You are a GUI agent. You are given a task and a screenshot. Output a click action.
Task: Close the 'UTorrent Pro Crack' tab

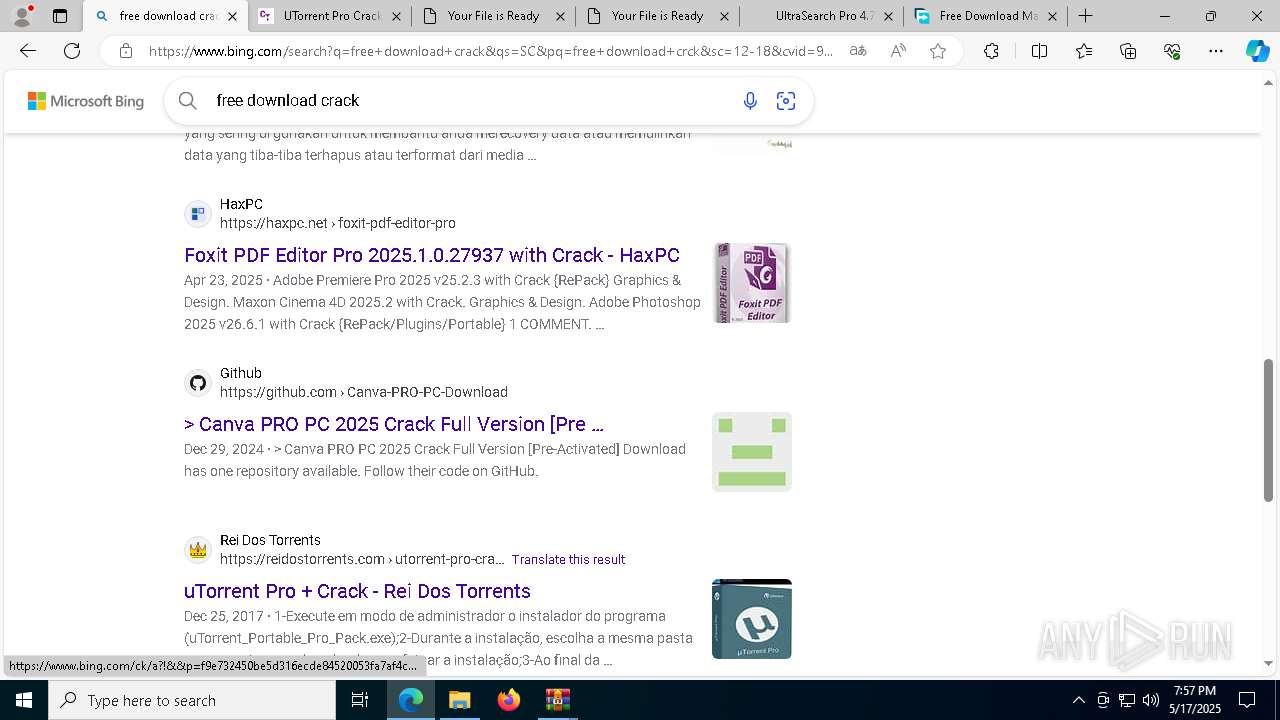[x=396, y=16]
